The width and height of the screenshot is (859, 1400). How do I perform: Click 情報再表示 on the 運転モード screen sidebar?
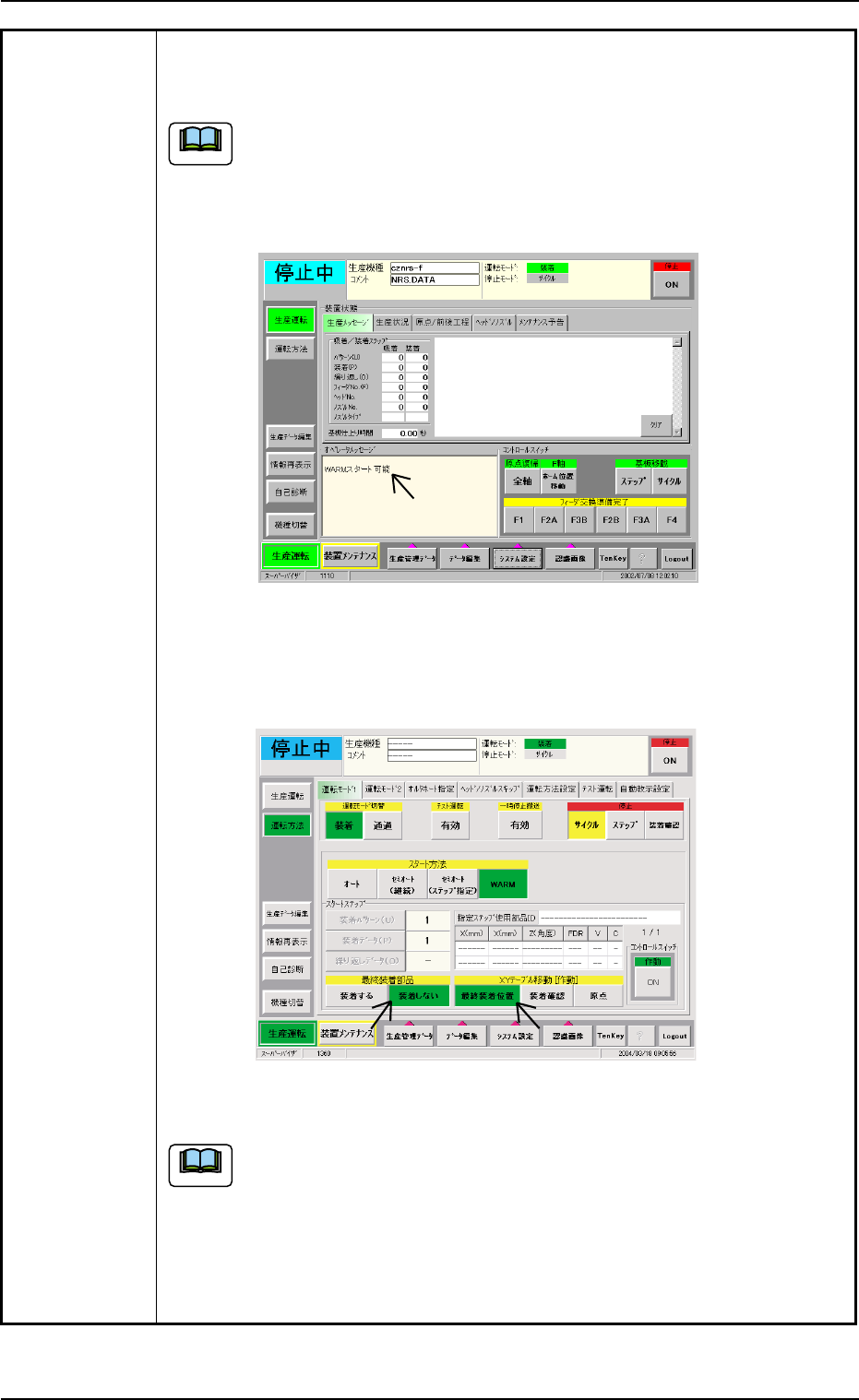pos(288,942)
